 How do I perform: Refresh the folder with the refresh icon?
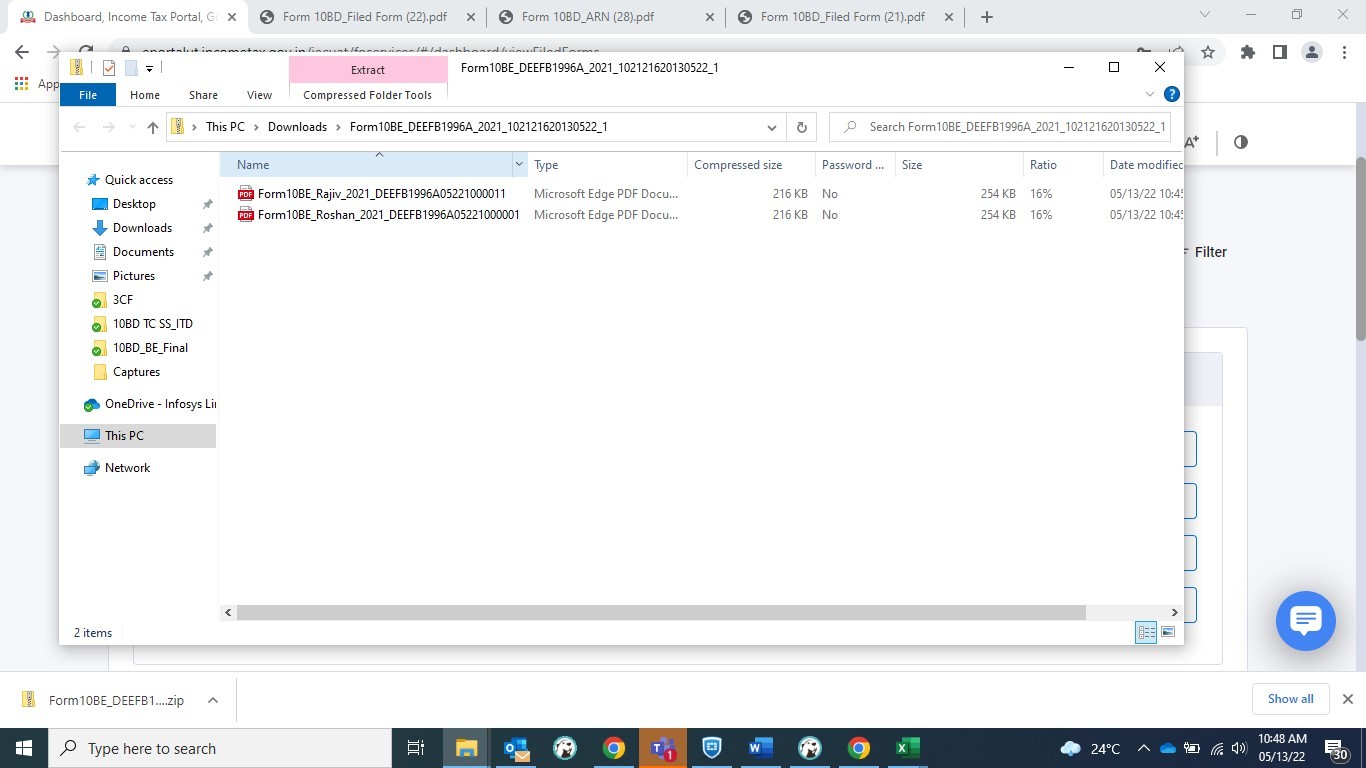point(801,127)
